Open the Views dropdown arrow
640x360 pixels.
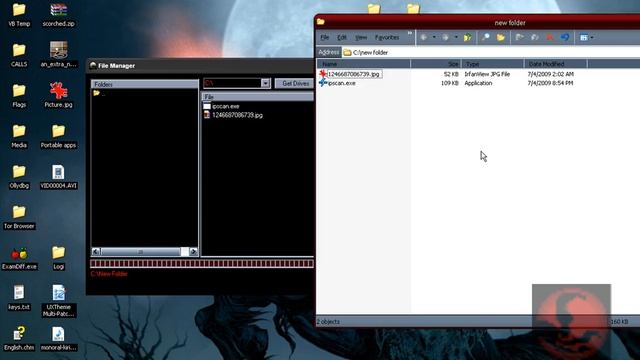click(x=592, y=38)
